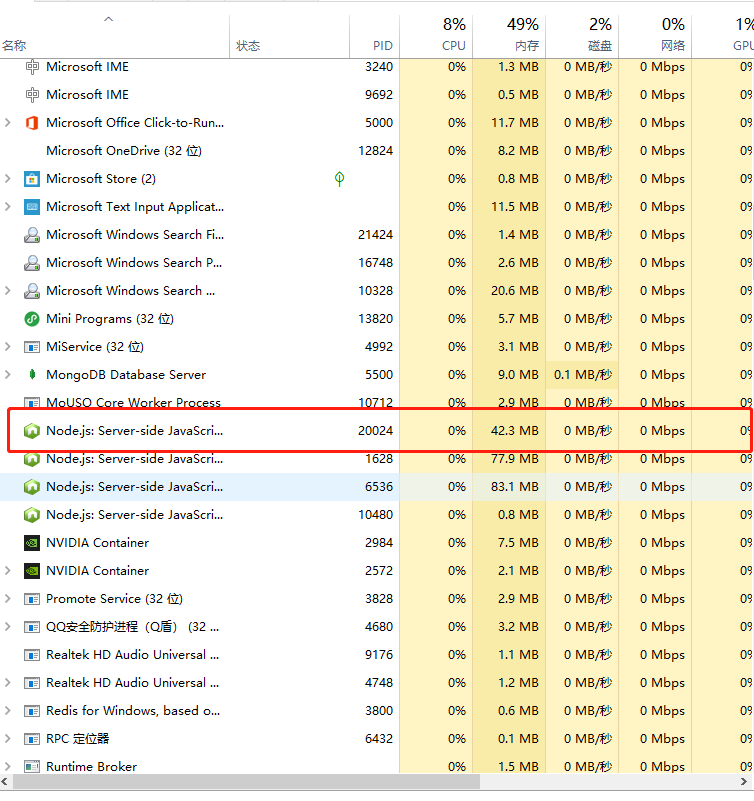Click the RPC 定位器 process icon
The image size is (754, 801).
32,739
